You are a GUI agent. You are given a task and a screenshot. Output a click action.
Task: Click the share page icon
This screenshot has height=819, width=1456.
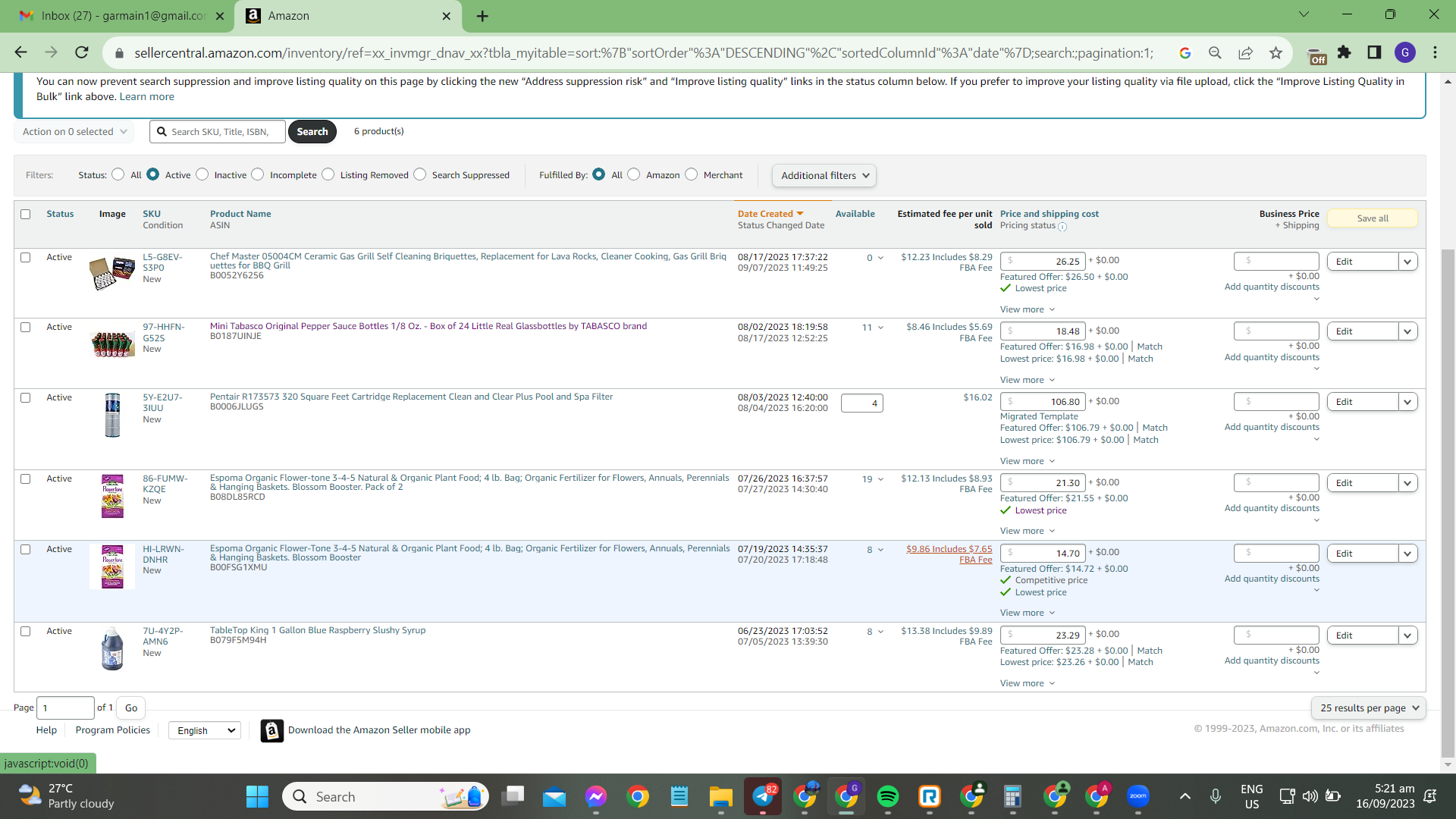tap(1245, 52)
